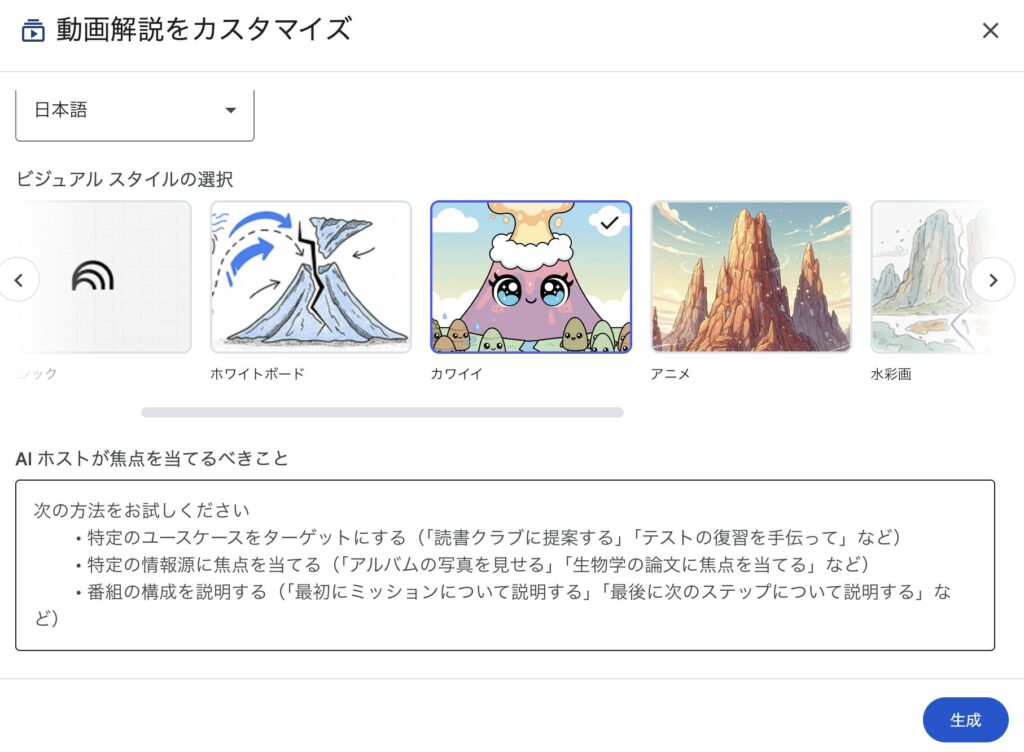1024x752 pixels.
Task: Click the ビジュアル スタイルの選択 heading
Action: pyautogui.click(x=124, y=180)
